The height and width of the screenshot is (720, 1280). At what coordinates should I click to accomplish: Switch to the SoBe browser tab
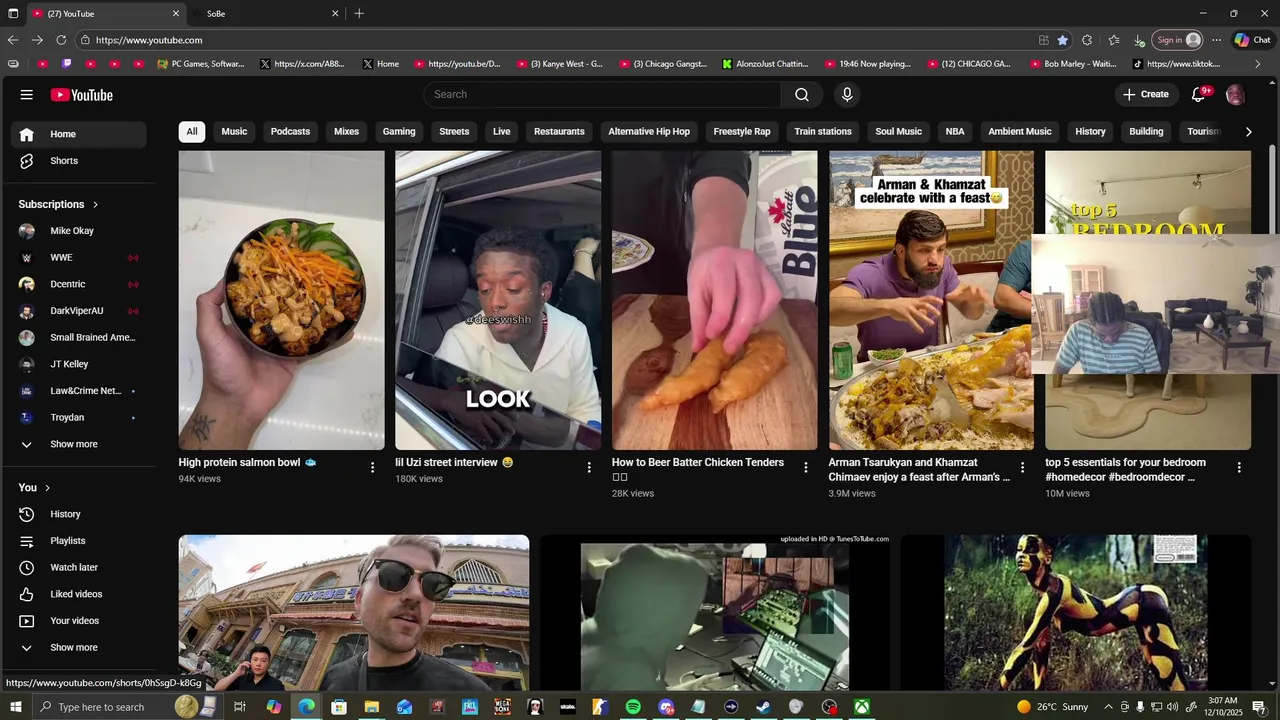264,14
